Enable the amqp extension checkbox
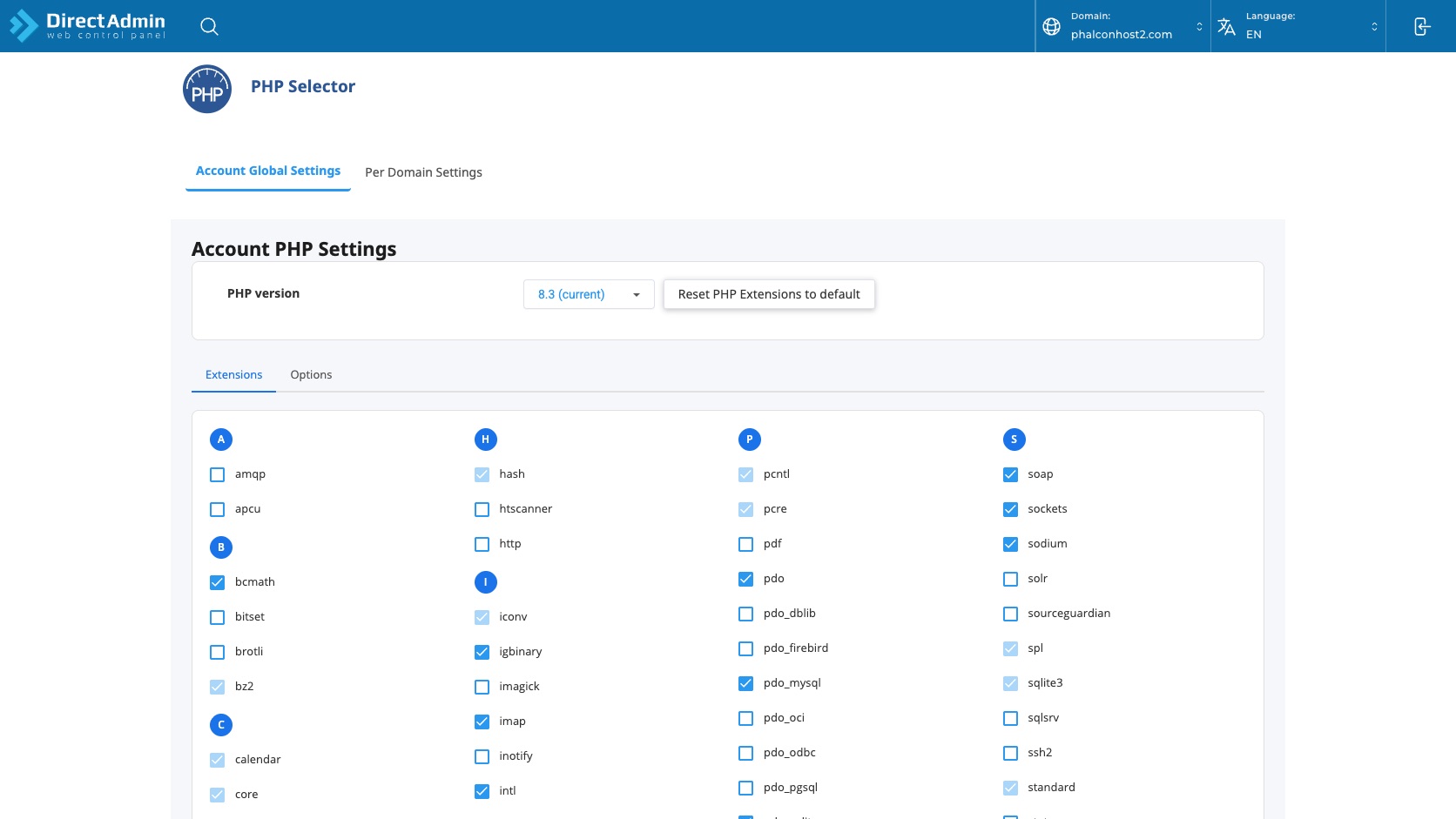 pyautogui.click(x=218, y=475)
